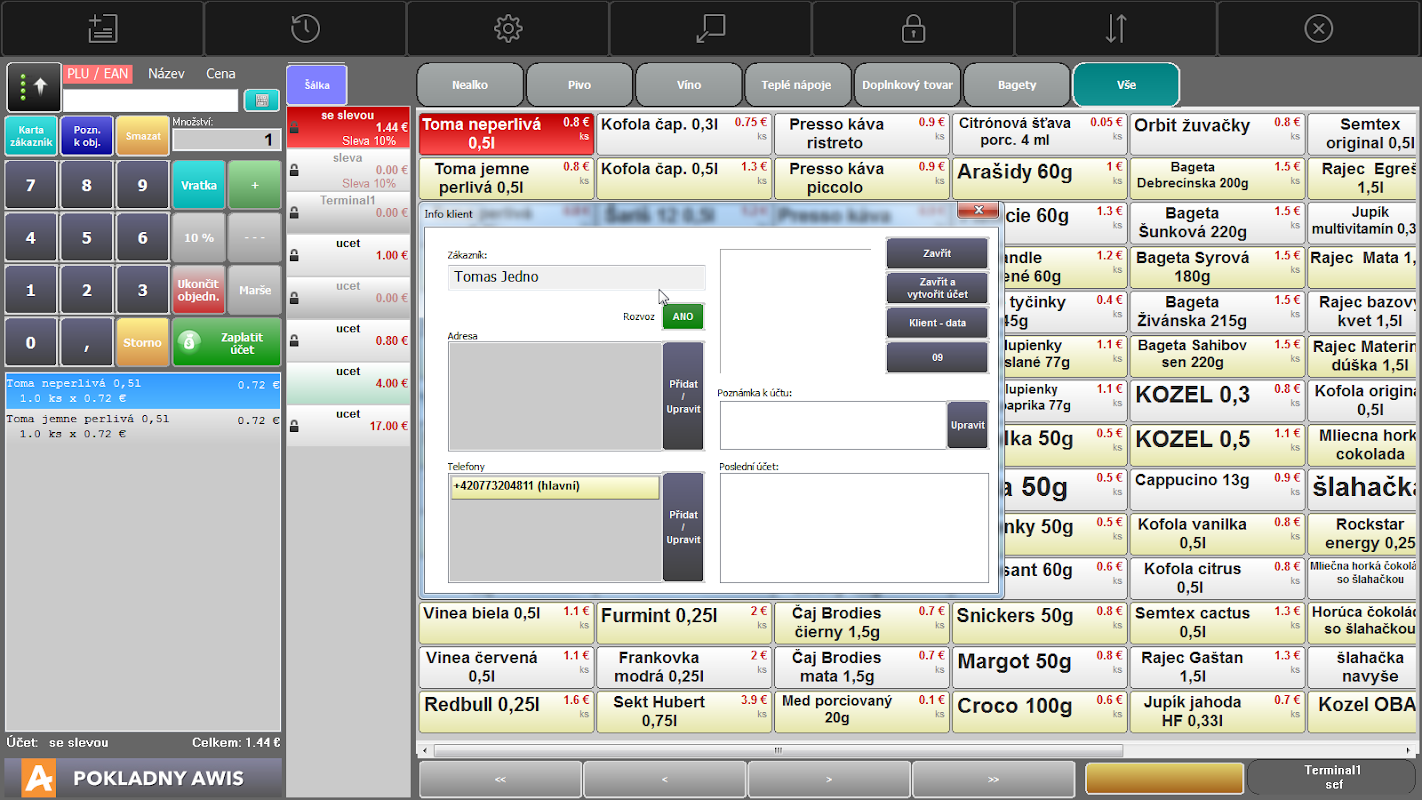Screen dimensions: 1422x800
Task: Switch search mode to Cena
Action: coord(221,74)
